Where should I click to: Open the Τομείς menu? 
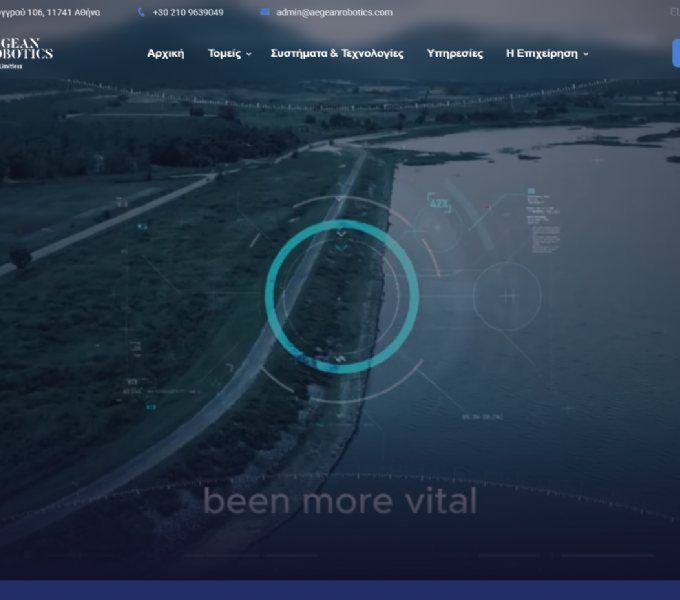pyautogui.click(x=224, y=53)
